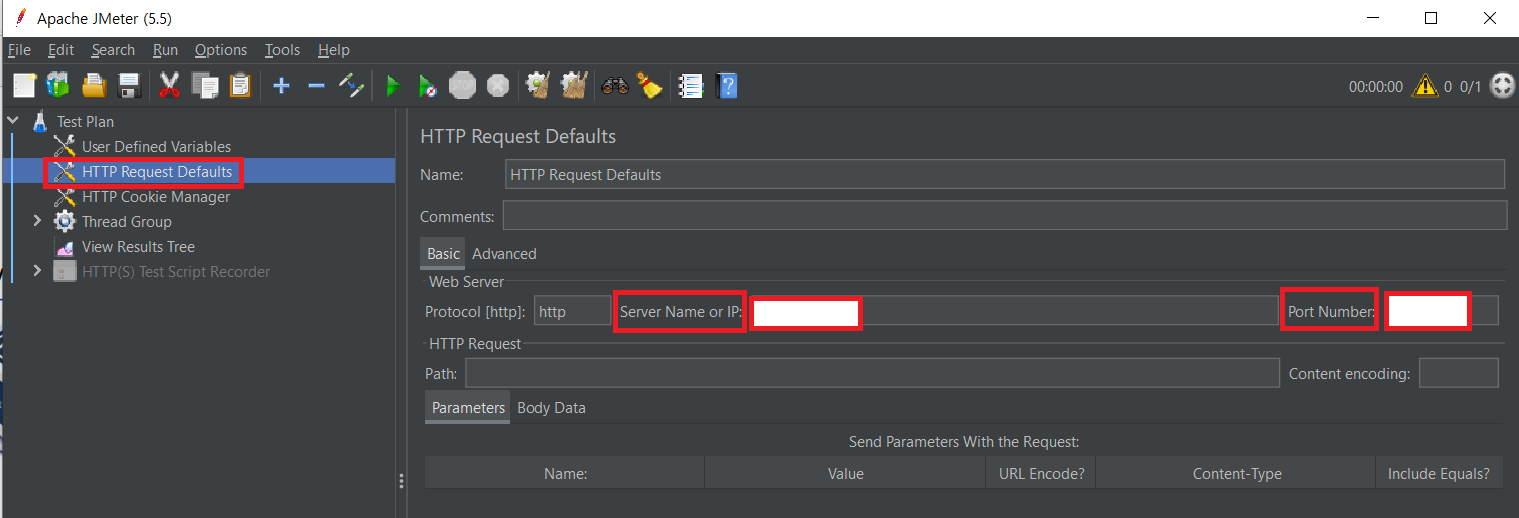Click the 0/1 active threads counter

point(1470,87)
